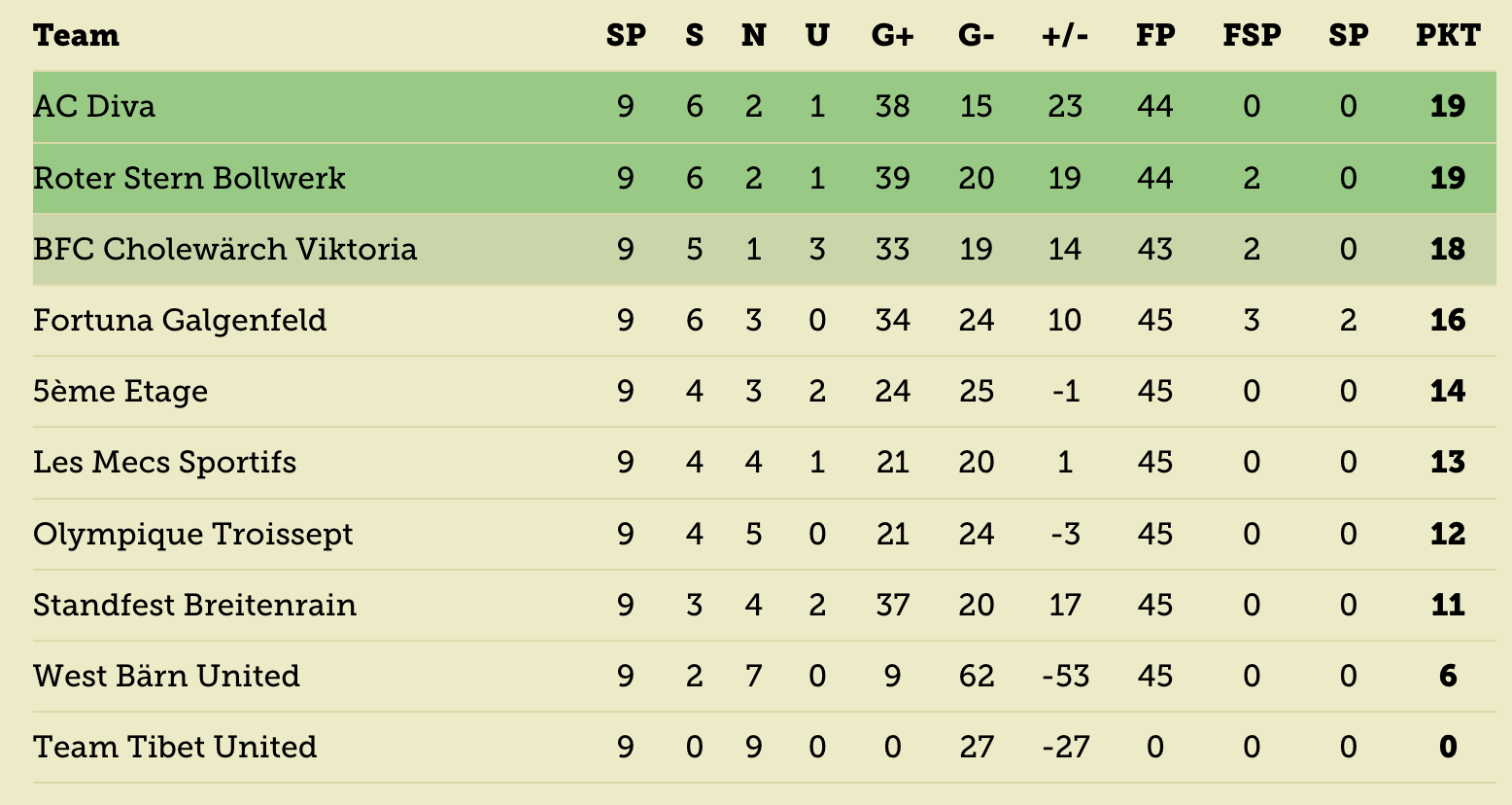The width and height of the screenshot is (1512, 805).
Task: Select the 5ème Etage team name
Action: pos(120,391)
